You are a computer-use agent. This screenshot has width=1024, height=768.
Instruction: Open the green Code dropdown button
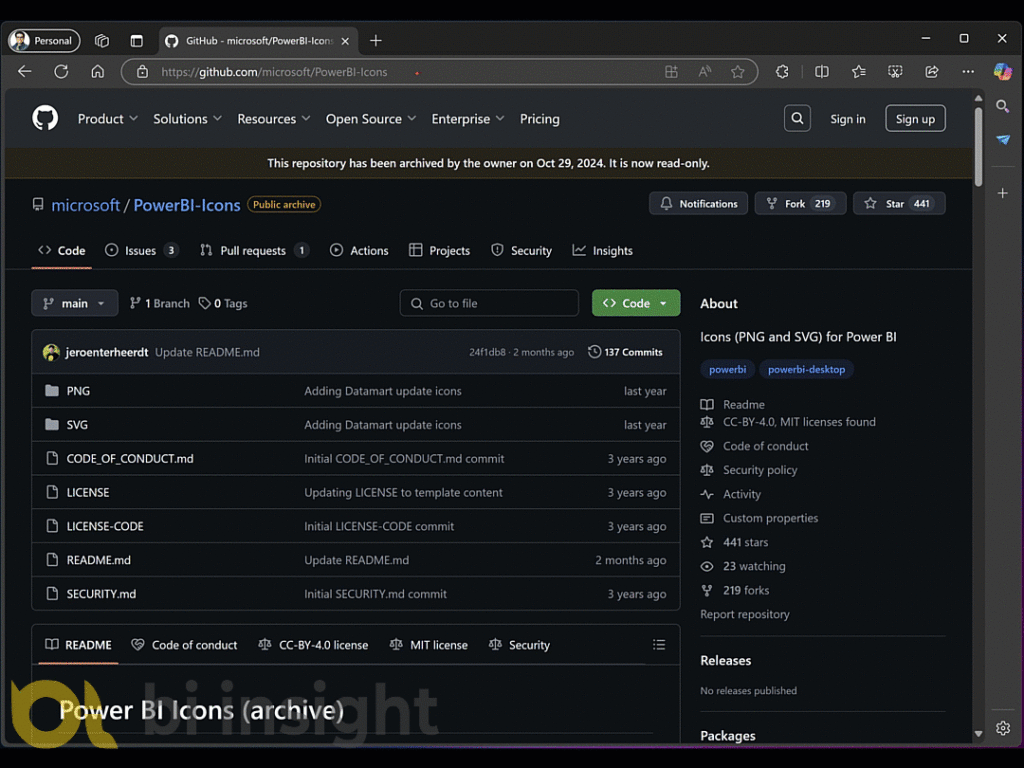coord(635,303)
